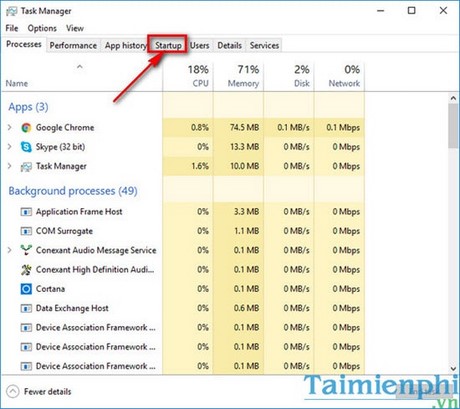Click Application Frame Host's 3.3 MB value

click(x=246, y=212)
